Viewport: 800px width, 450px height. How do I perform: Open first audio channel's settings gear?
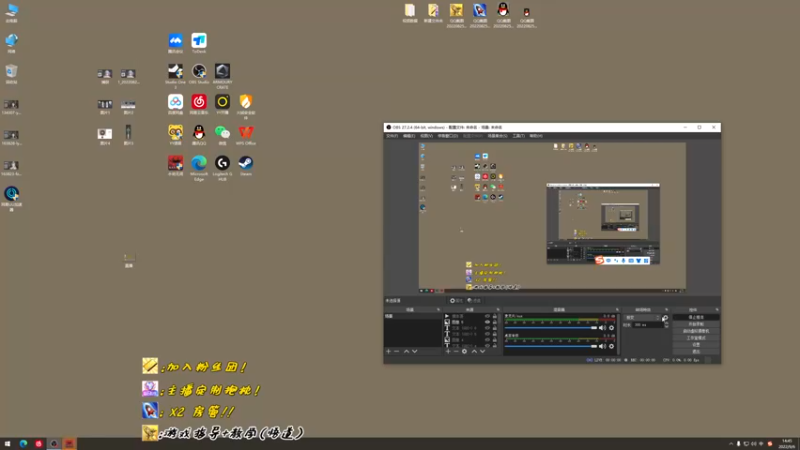[x=611, y=328]
